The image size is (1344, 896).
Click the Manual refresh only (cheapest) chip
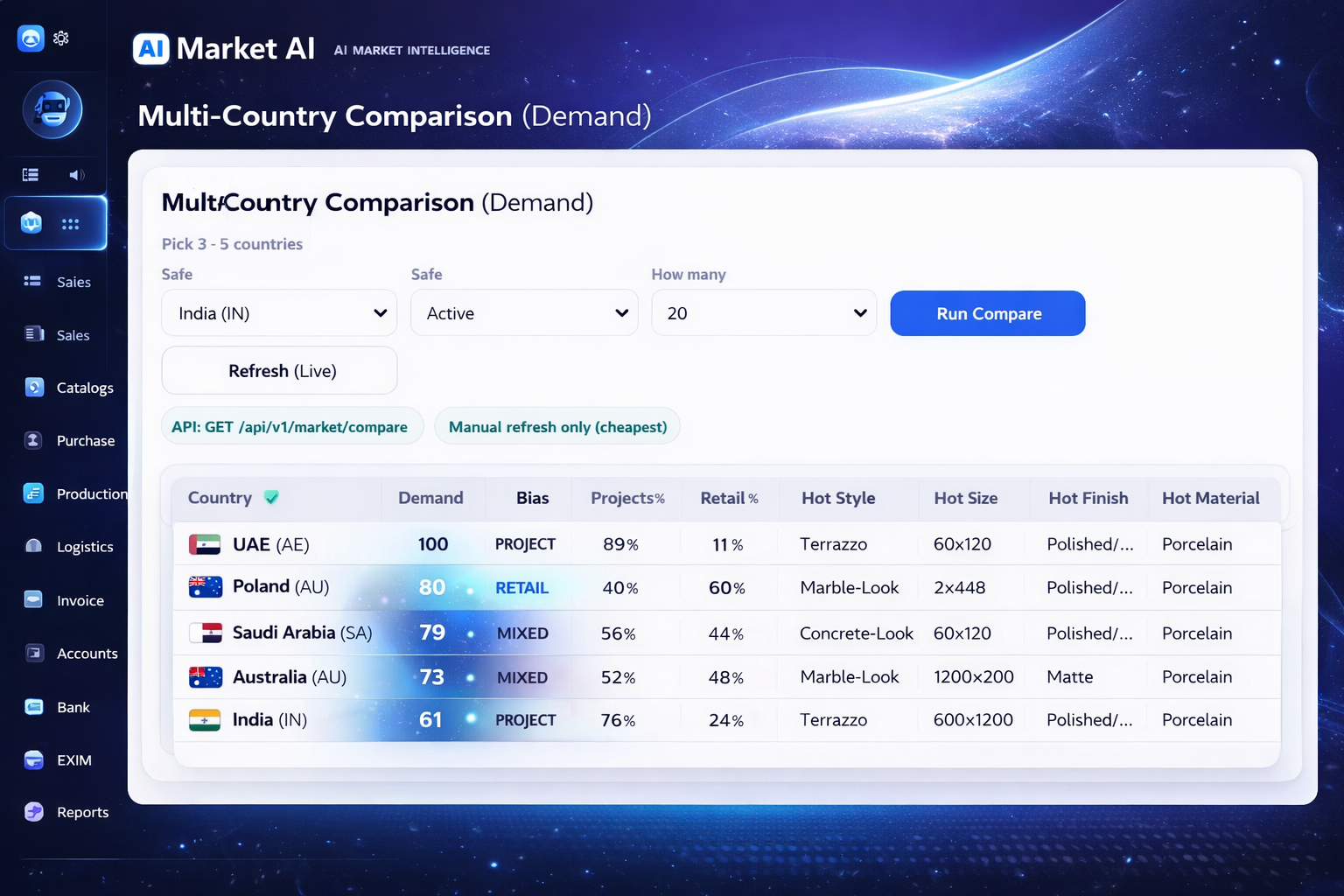[x=557, y=426]
